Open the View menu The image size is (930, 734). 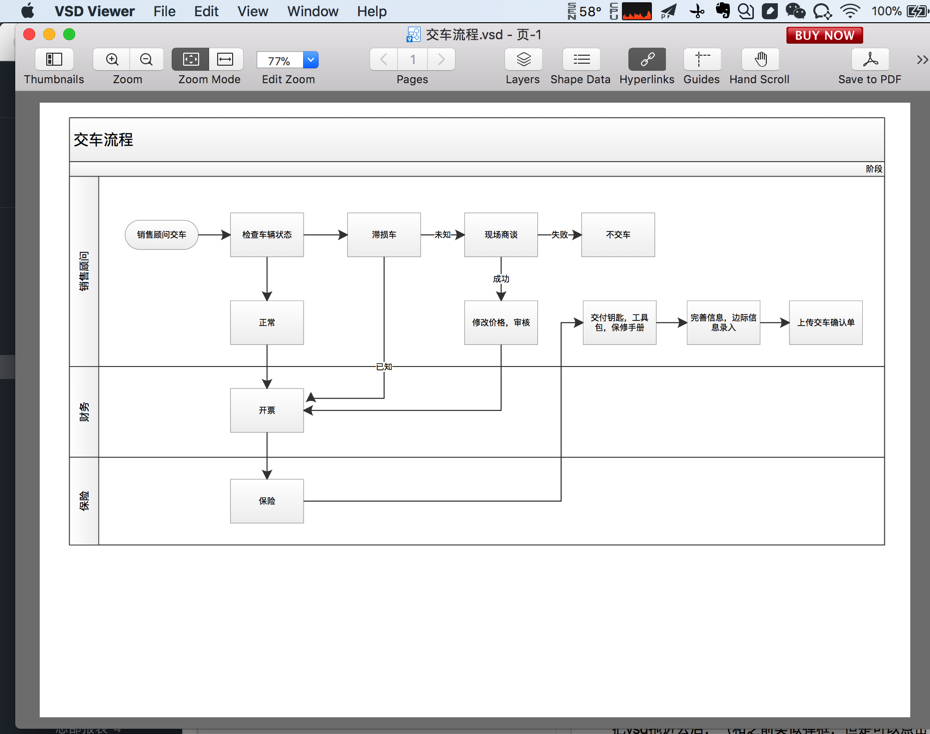(253, 11)
